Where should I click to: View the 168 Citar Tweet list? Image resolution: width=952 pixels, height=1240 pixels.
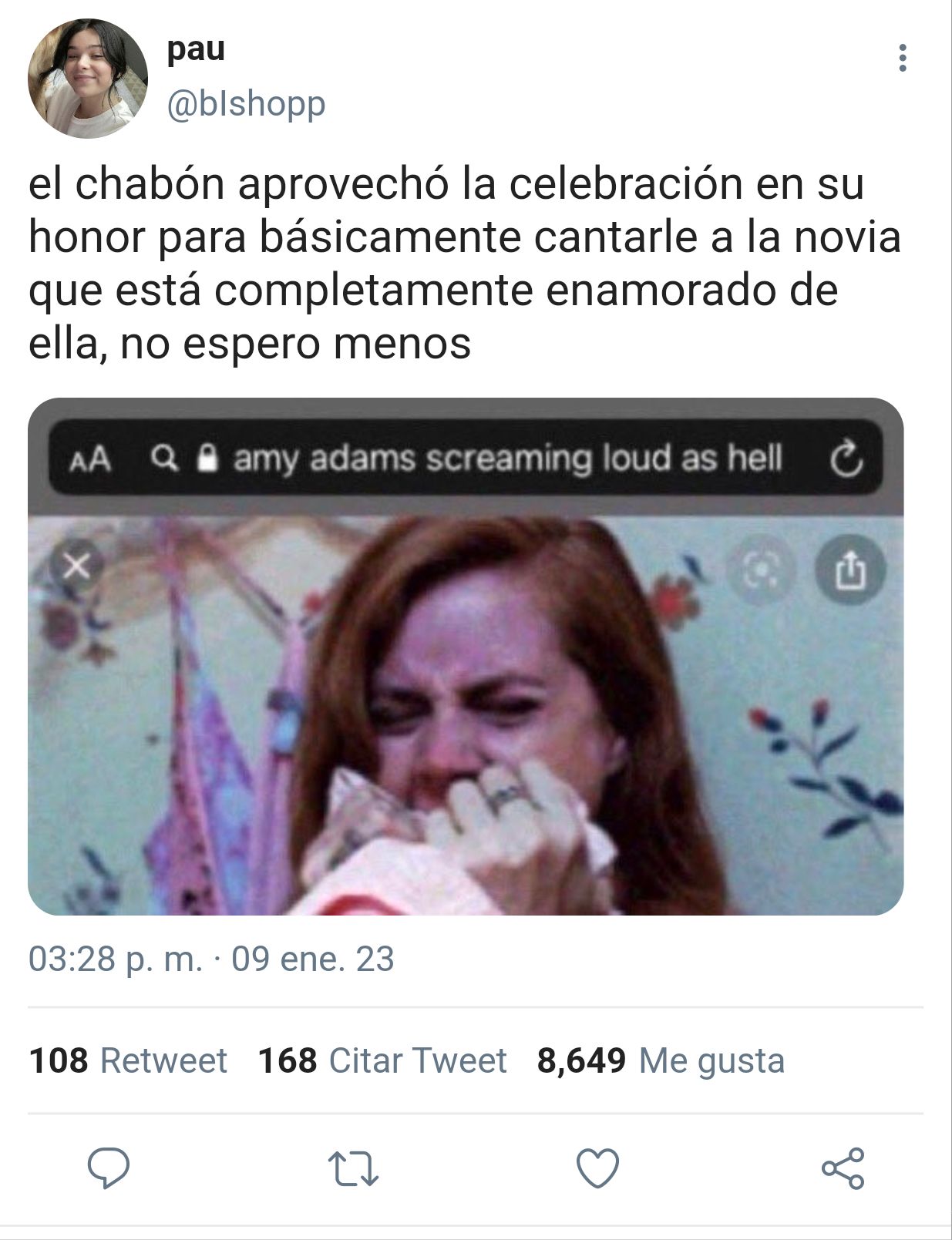point(382,1060)
